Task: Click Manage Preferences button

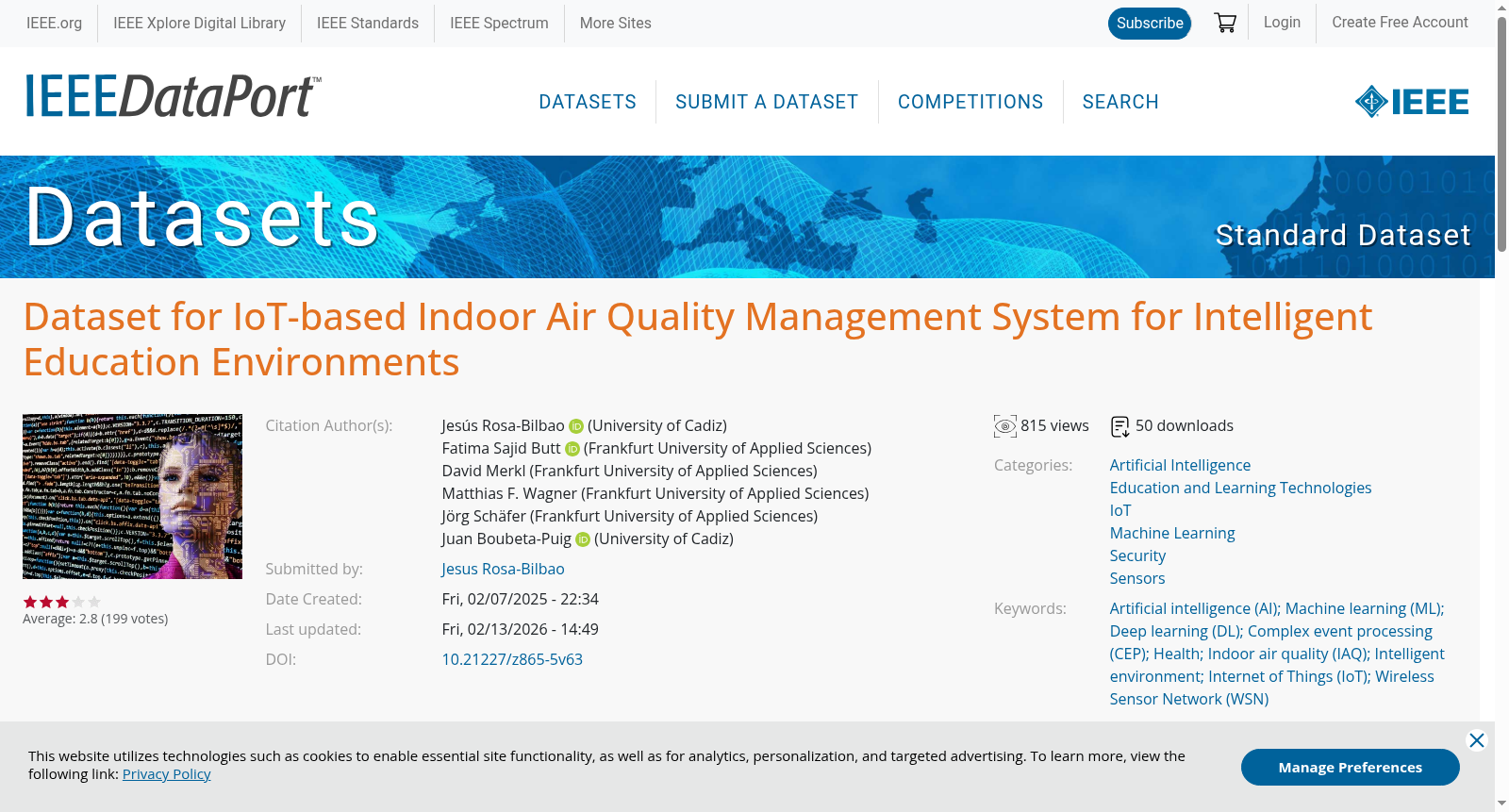Action: point(1351,768)
